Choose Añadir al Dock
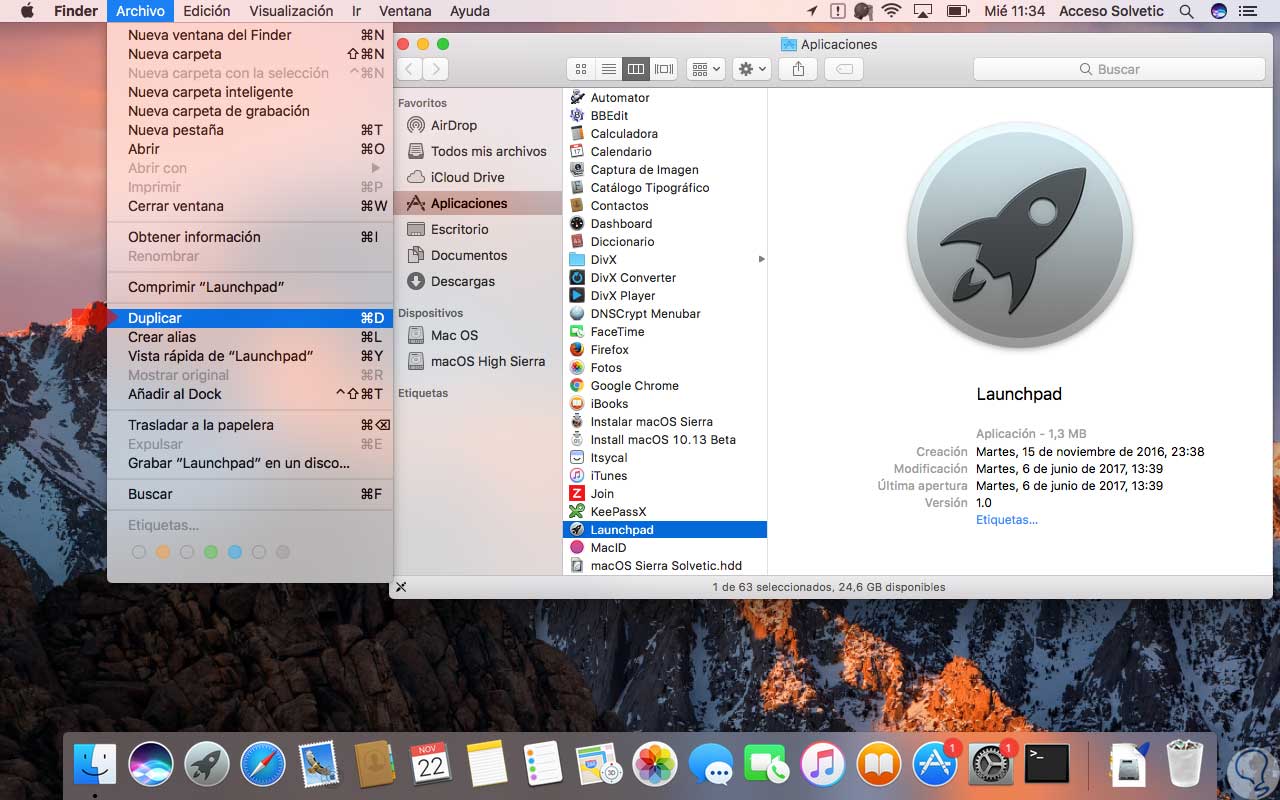This screenshot has width=1280, height=800. (250, 394)
